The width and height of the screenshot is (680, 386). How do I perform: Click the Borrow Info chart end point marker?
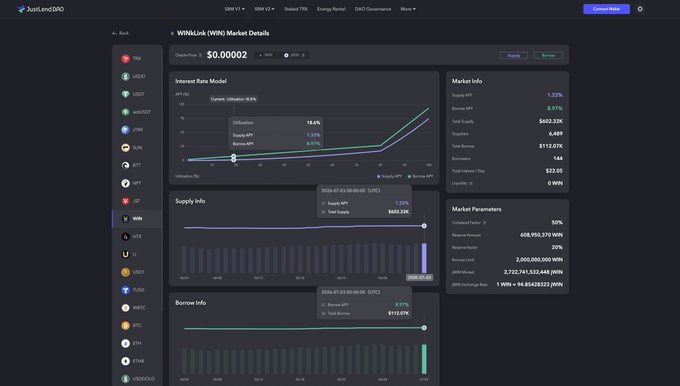click(x=424, y=327)
